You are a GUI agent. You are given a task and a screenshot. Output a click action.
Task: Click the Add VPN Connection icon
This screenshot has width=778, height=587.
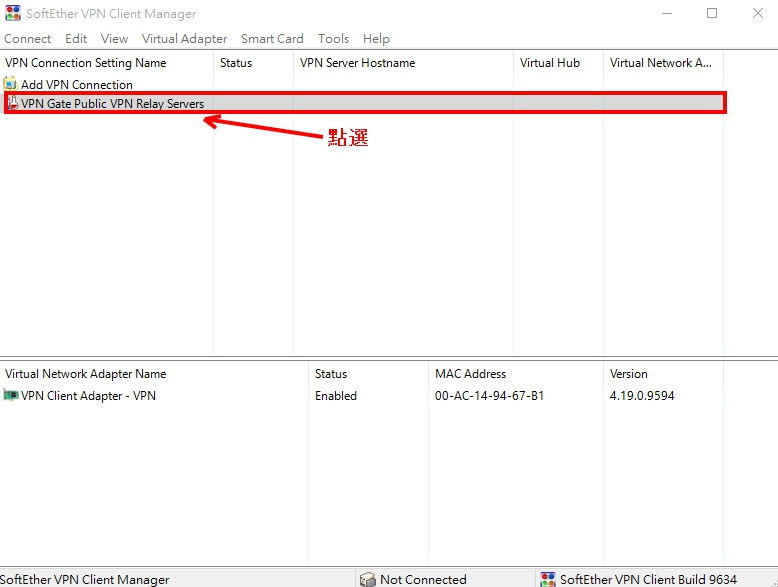(x=10, y=84)
